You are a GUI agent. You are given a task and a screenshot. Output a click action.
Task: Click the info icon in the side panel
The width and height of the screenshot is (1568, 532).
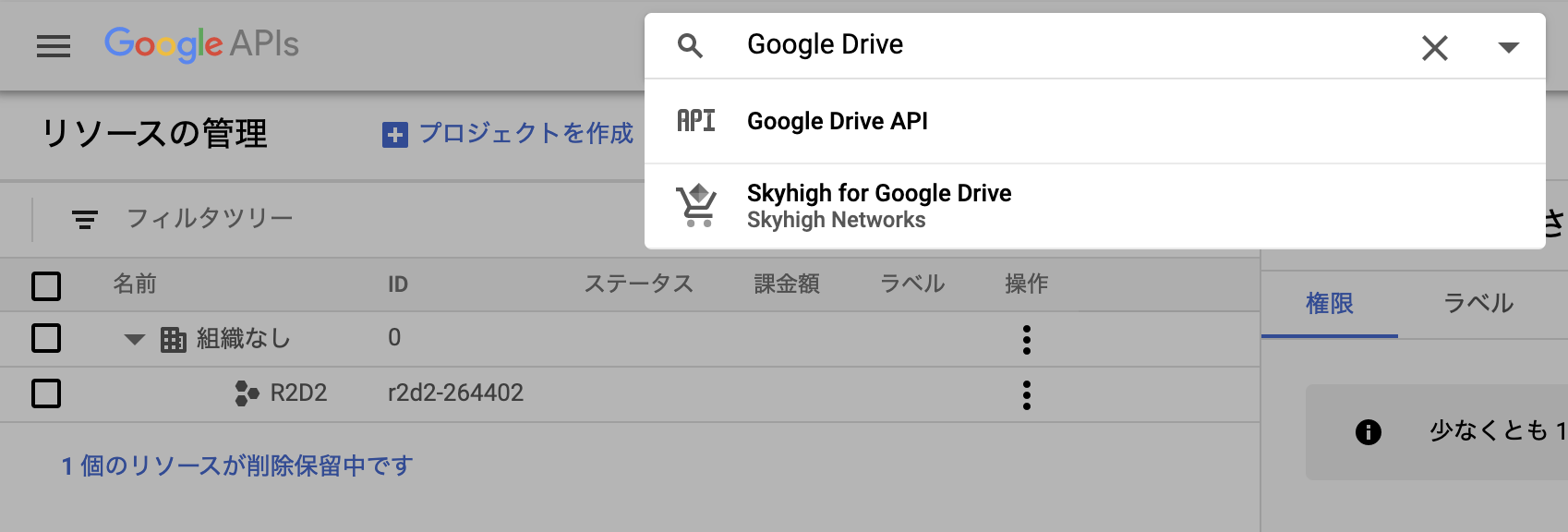(1369, 431)
